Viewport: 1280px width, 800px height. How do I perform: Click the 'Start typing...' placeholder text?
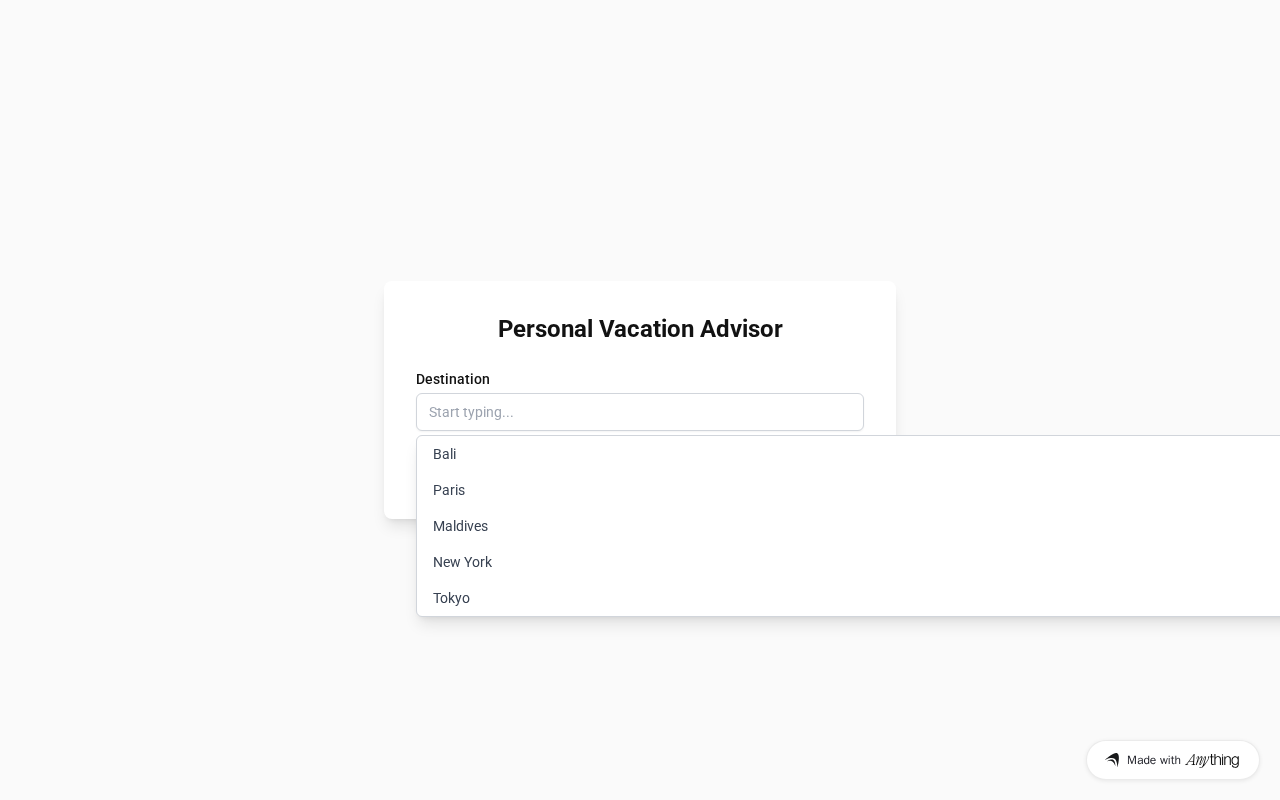pyautogui.click(x=471, y=412)
